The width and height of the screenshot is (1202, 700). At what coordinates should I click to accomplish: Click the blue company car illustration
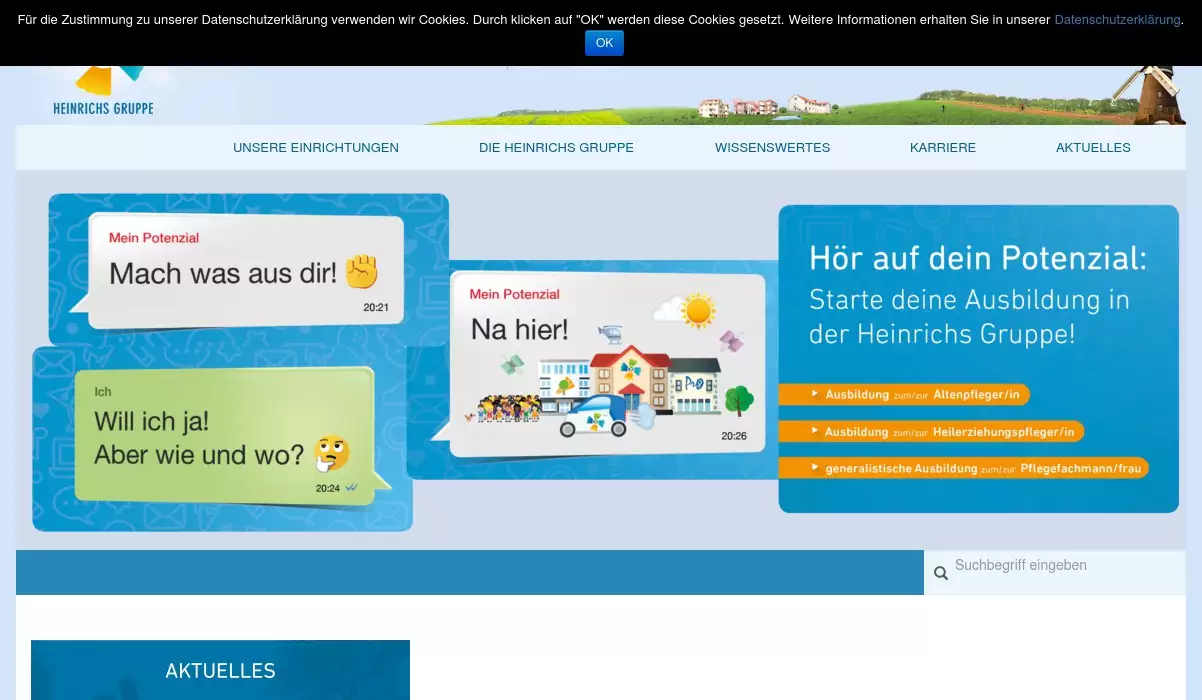pyautogui.click(x=598, y=416)
